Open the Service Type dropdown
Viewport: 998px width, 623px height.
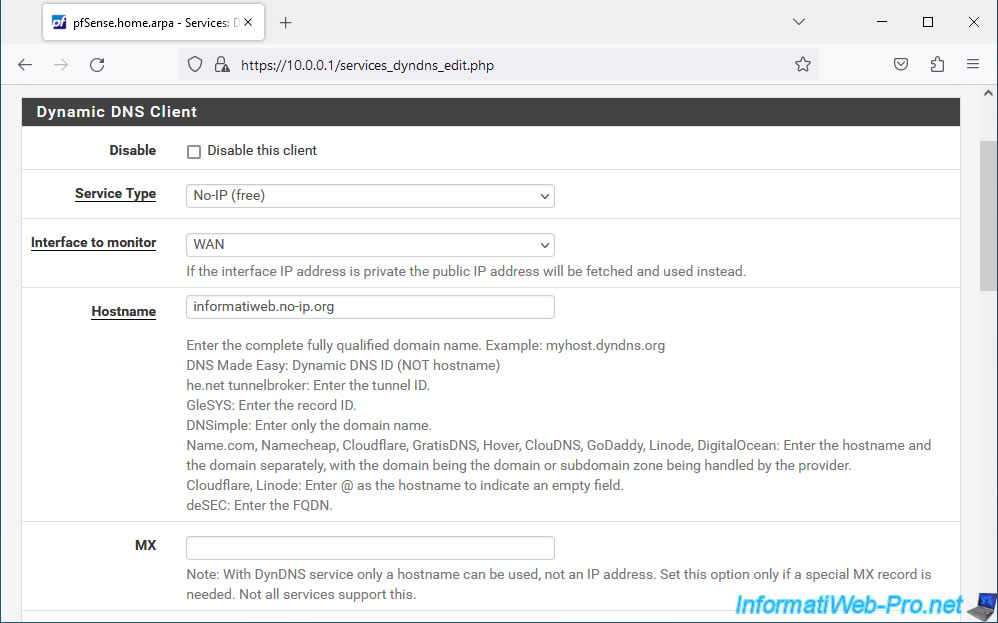[x=370, y=196]
